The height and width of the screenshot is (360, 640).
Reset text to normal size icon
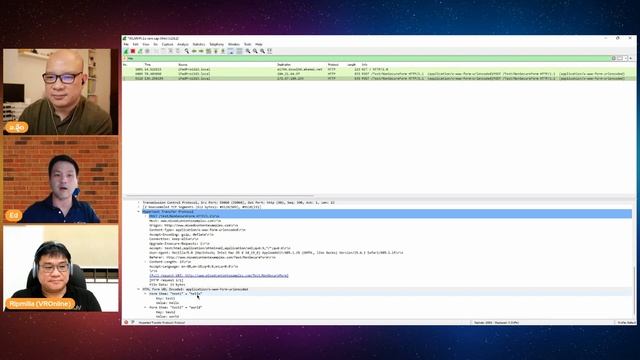tap(262, 51)
